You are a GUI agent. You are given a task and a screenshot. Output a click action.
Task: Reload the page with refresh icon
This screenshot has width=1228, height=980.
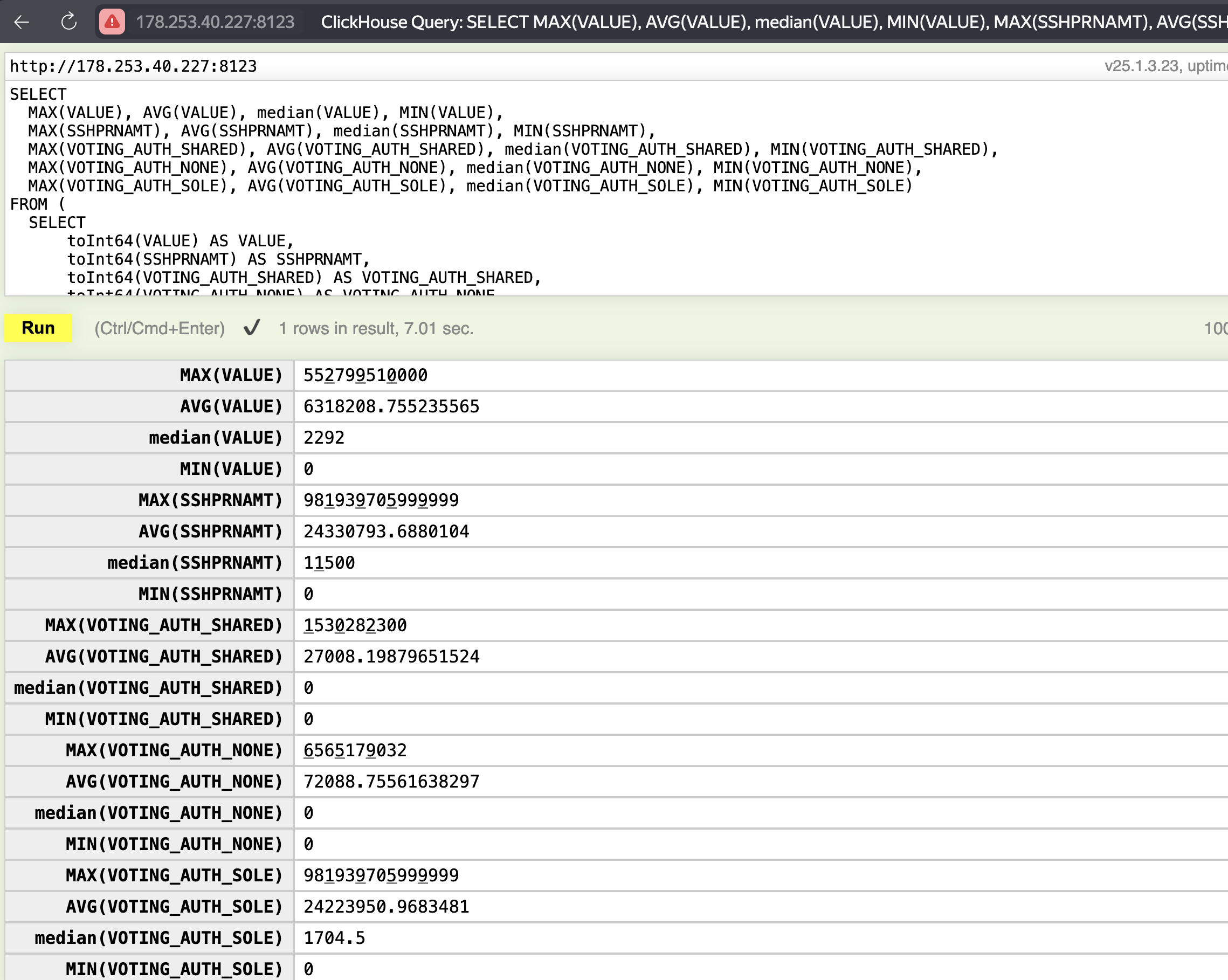[x=69, y=22]
